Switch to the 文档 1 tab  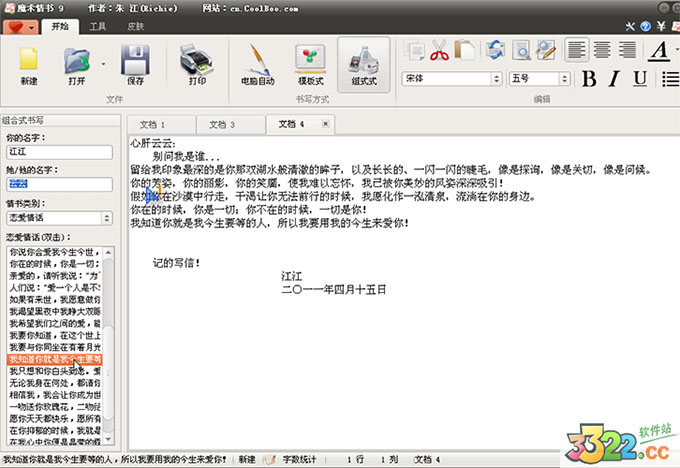coord(161,125)
